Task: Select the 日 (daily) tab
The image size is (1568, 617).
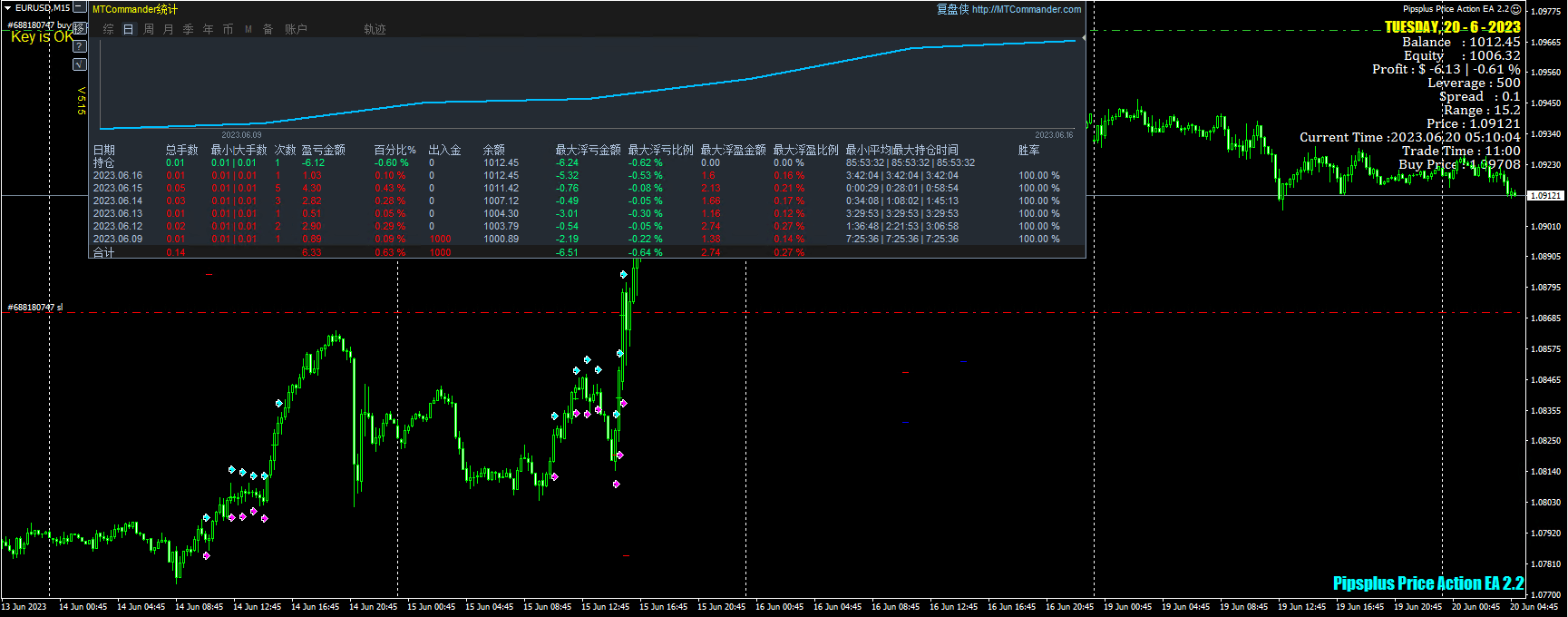Action: point(129,29)
